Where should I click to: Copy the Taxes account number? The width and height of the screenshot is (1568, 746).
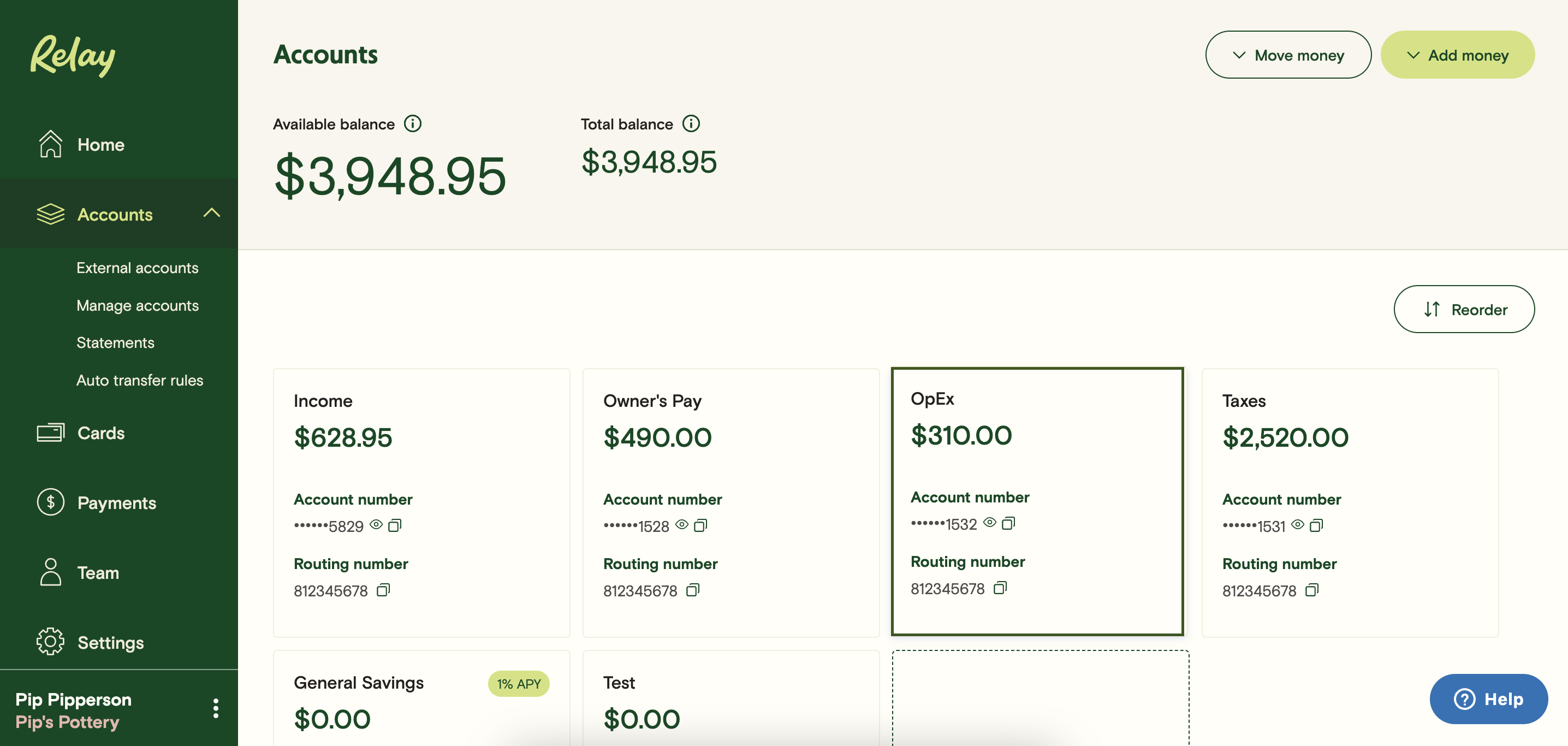[1317, 525]
